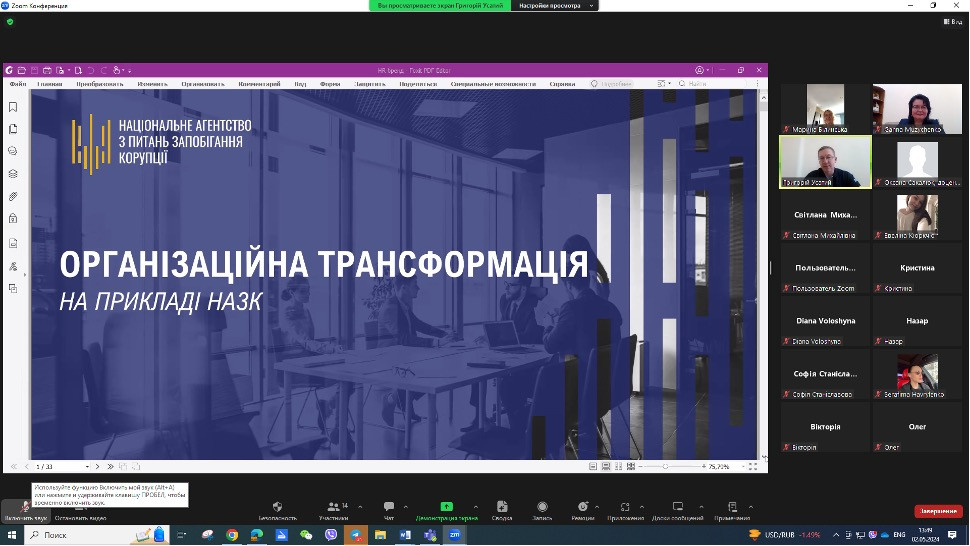Toggle Foxit fullscreen view icon
Viewport: 970px width, 546px height.
point(753,466)
